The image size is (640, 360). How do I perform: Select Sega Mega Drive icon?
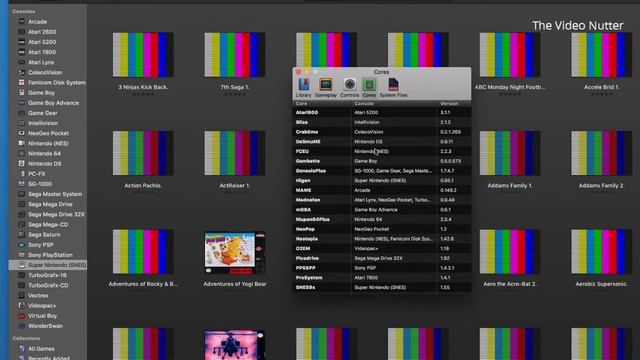click(22, 204)
